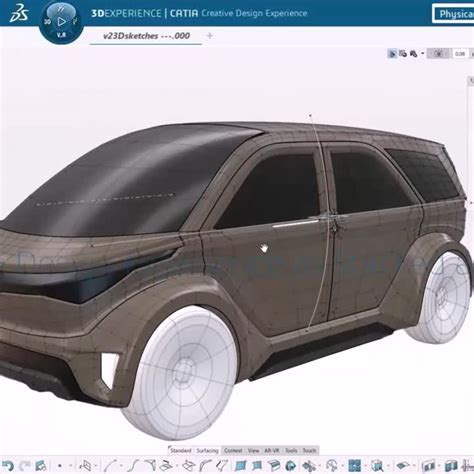The width and height of the screenshot is (474, 474).
Task: Switch to the Surfacing toolbar tab
Action: click(x=207, y=450)
